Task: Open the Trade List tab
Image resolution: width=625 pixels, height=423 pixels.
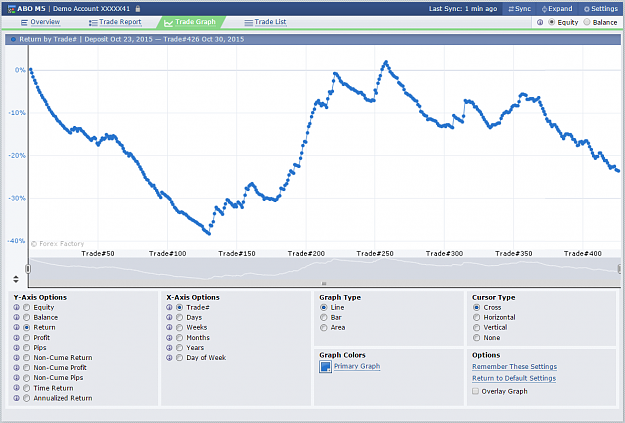Action: (x=265, y=22)
